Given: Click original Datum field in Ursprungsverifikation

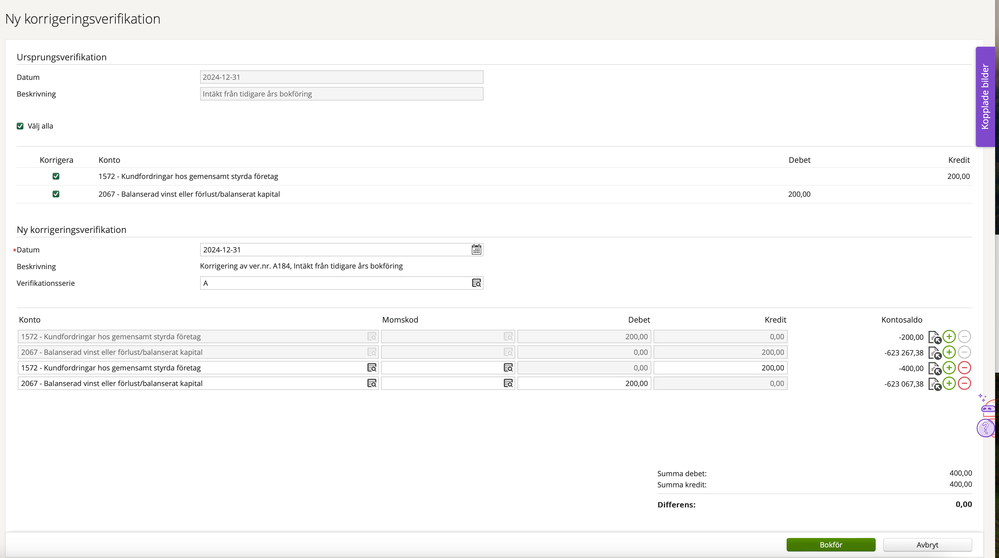Looking at the screenshot, I should [341, 77].
